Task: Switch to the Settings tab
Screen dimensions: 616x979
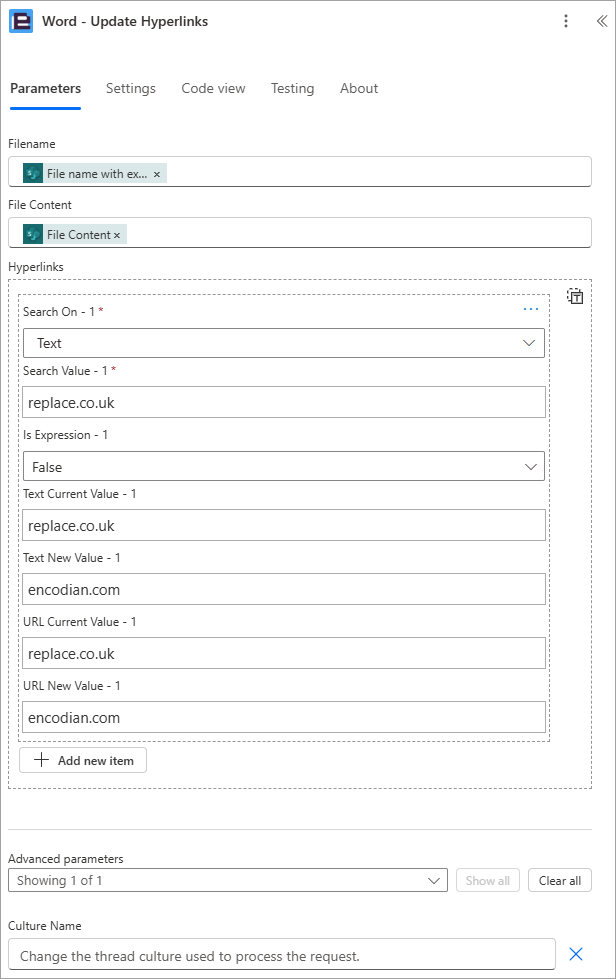Action: click(x=130, y=89)
